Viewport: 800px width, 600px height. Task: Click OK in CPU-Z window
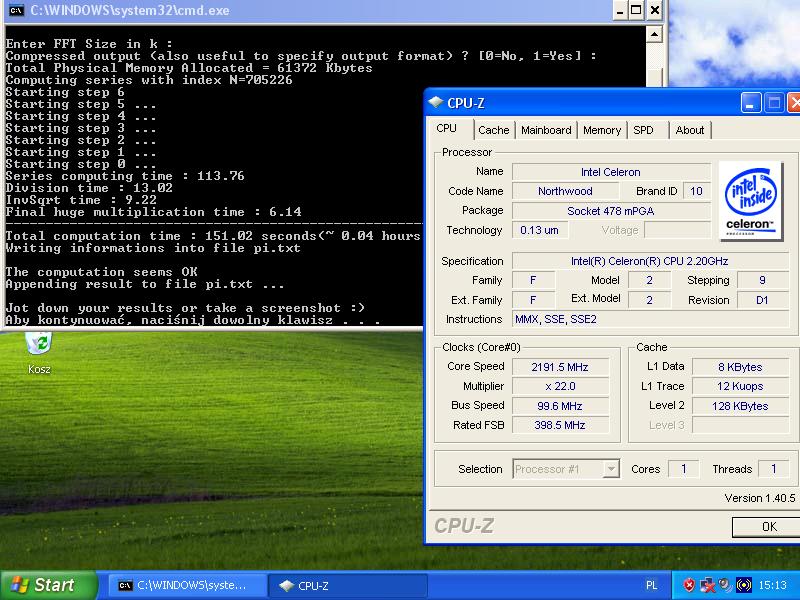click(766, 527)
